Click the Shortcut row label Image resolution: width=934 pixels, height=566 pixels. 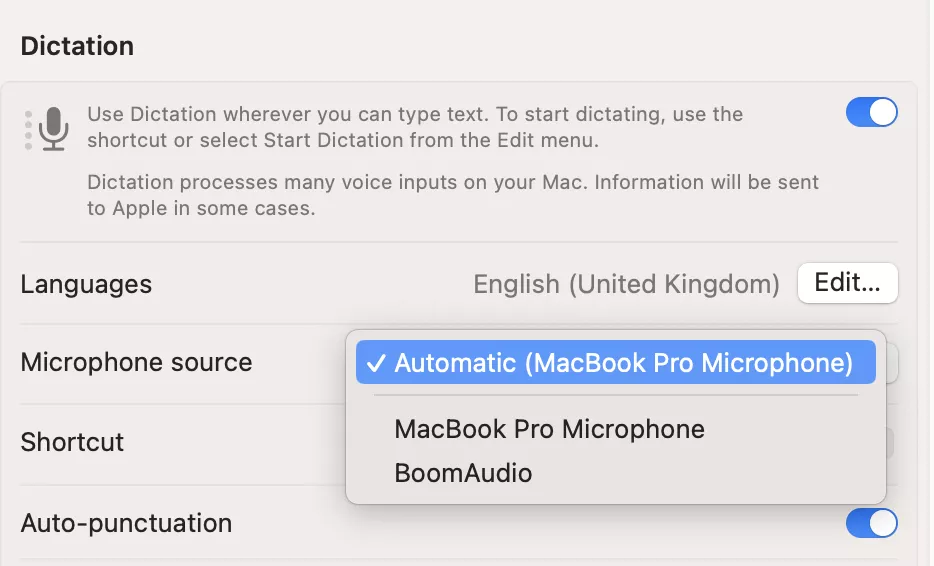[x=72, y=442]
